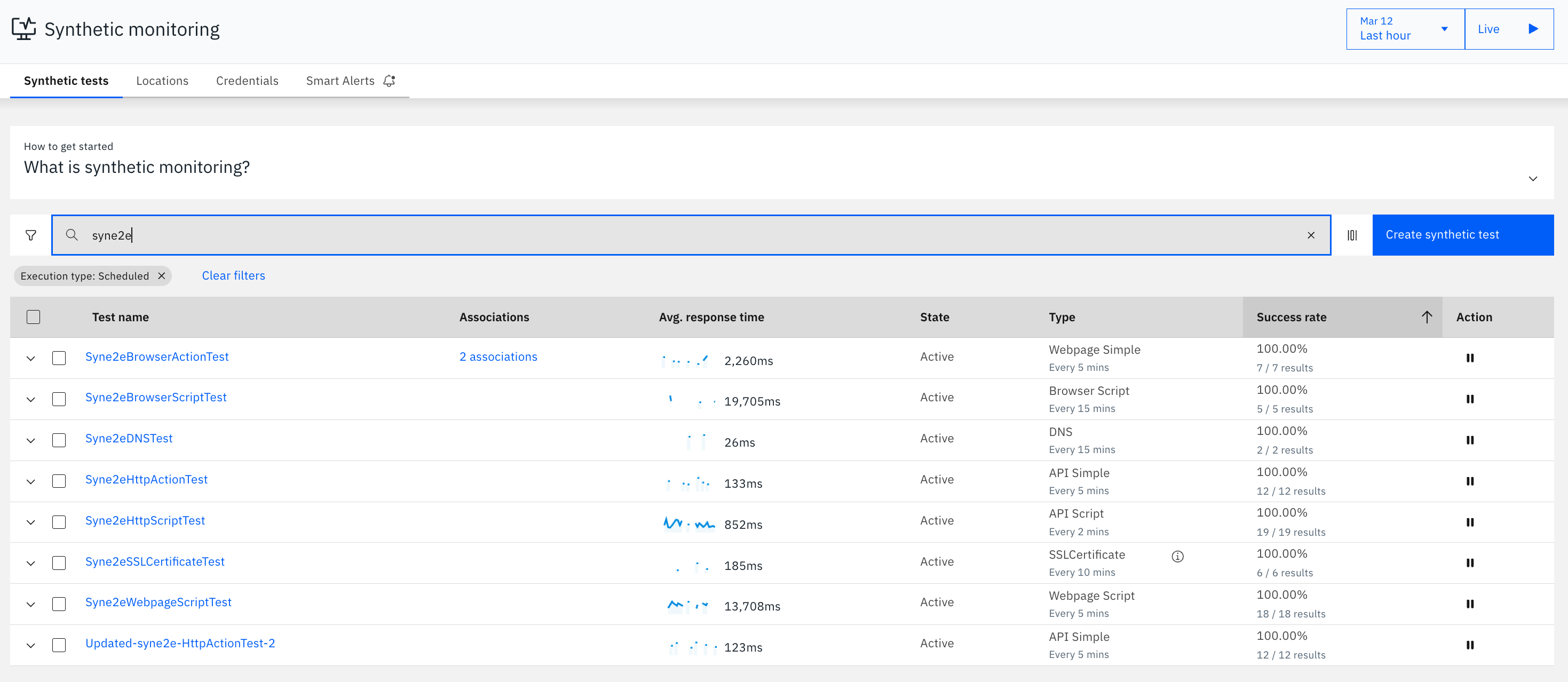Click the SSLCertificate info icon

click(x=1178, y=556)
